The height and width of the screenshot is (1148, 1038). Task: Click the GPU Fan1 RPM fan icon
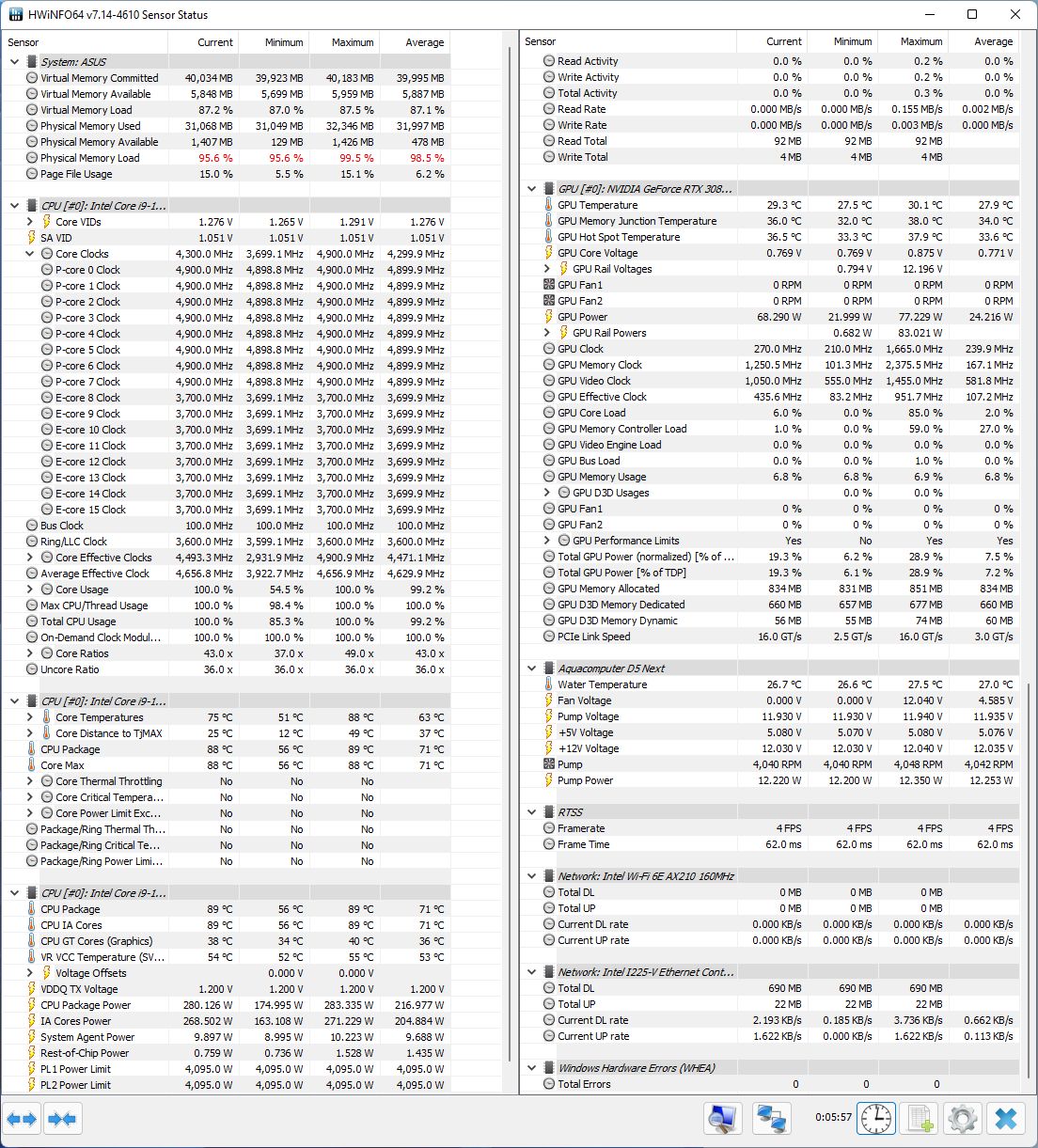click(x=549, y=285)
